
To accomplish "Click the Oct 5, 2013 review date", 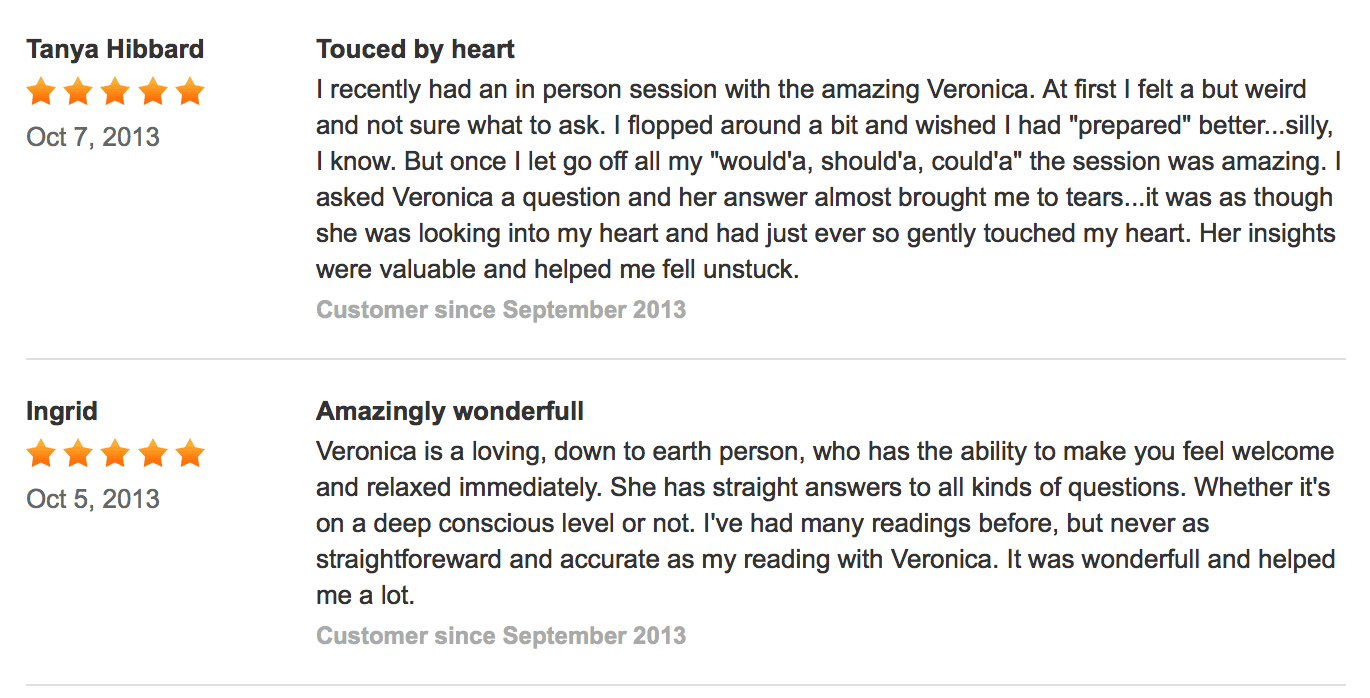I will (x=93, y=499).
